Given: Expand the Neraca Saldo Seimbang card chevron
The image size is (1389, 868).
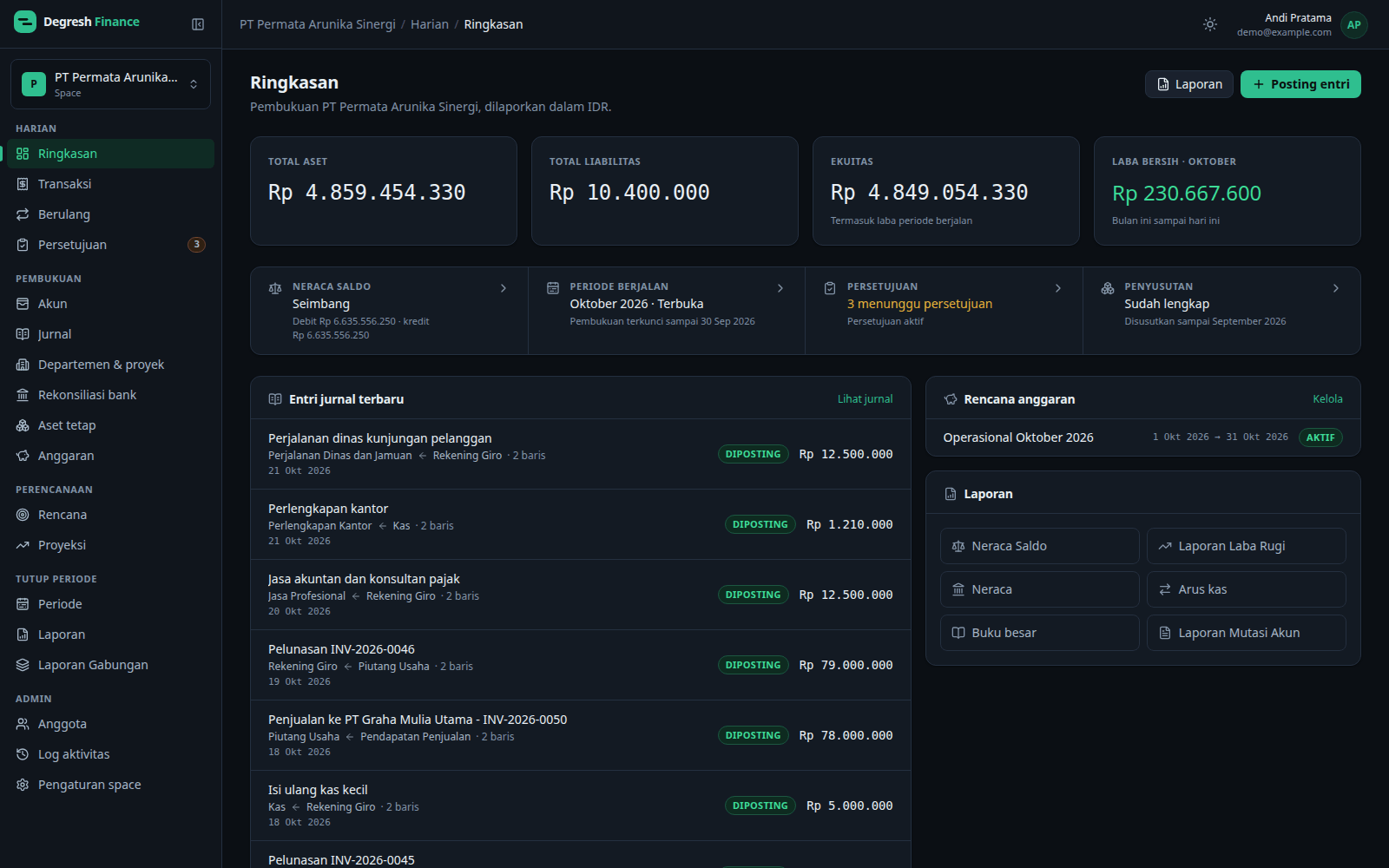Looking at the screenshot, I should point(504,288).
